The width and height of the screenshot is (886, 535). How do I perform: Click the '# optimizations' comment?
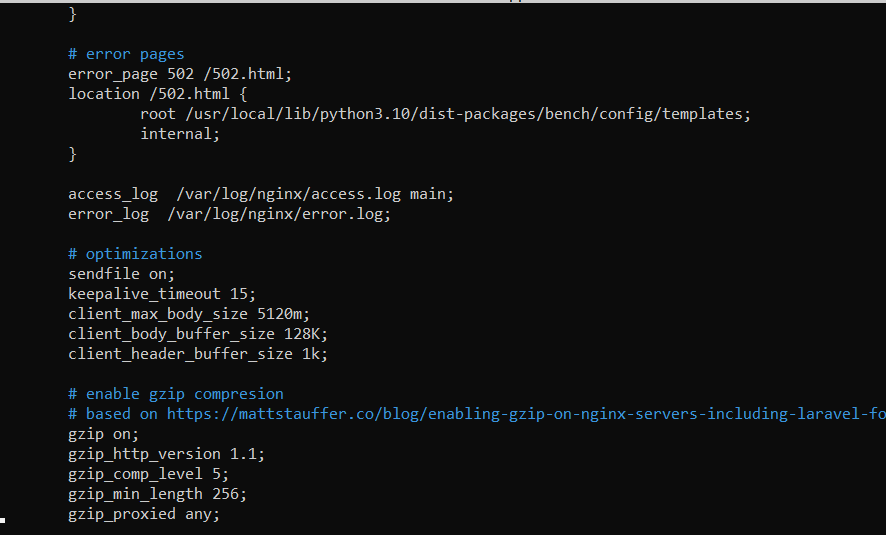point(135,254)
